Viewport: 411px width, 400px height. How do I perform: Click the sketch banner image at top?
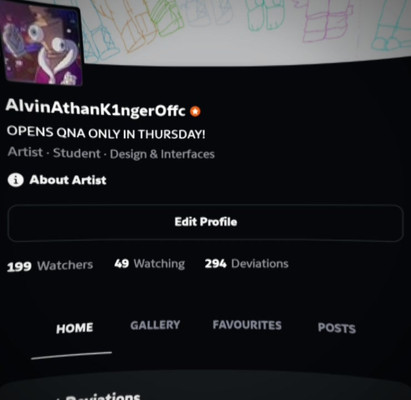pos(247,32)
